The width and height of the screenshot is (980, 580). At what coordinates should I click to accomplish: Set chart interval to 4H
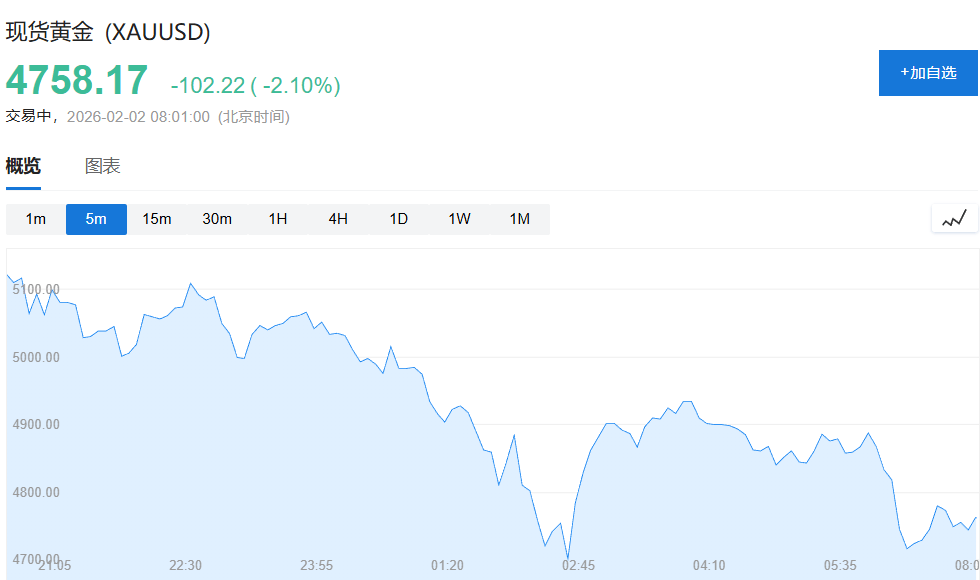tap(338, 219)
